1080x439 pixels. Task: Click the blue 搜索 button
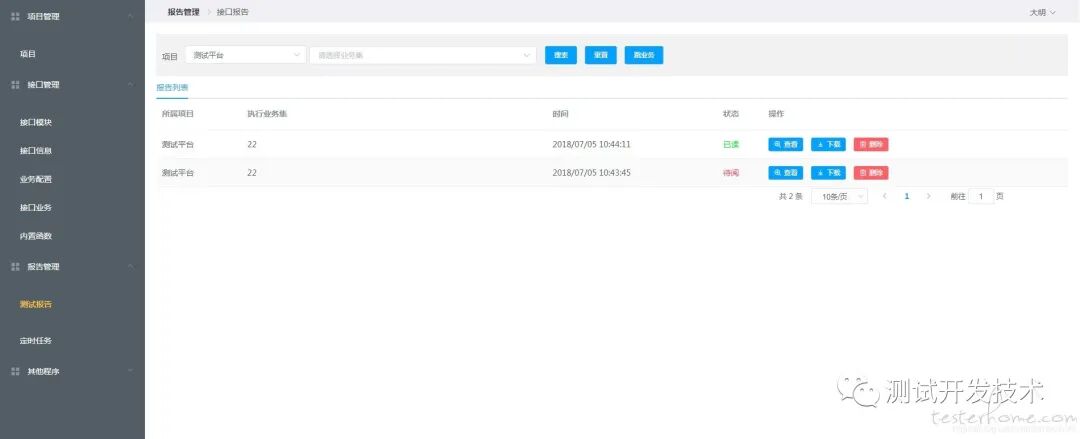click(561, 55)
